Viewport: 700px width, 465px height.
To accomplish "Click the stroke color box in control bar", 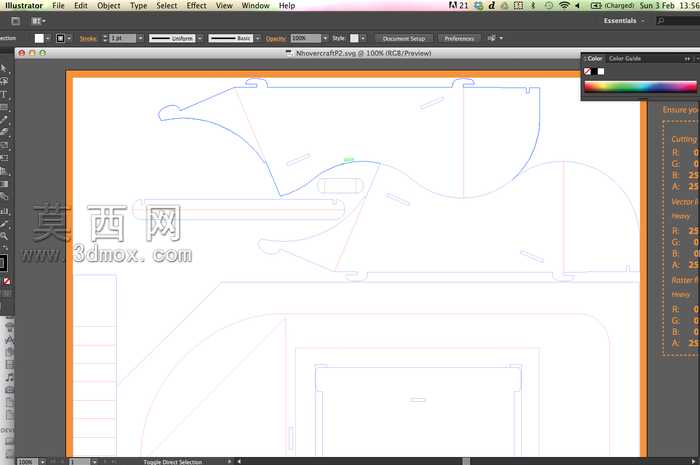I will [60, 38].
